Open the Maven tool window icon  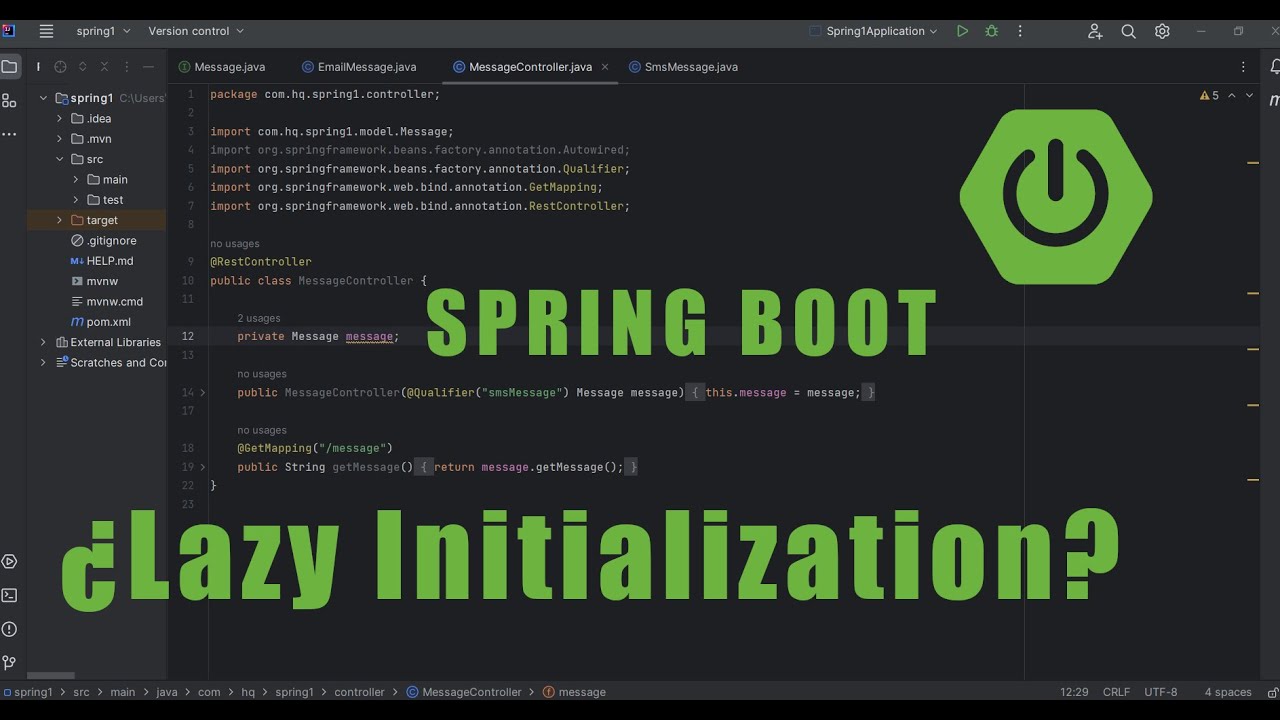tap(1275, 101)
